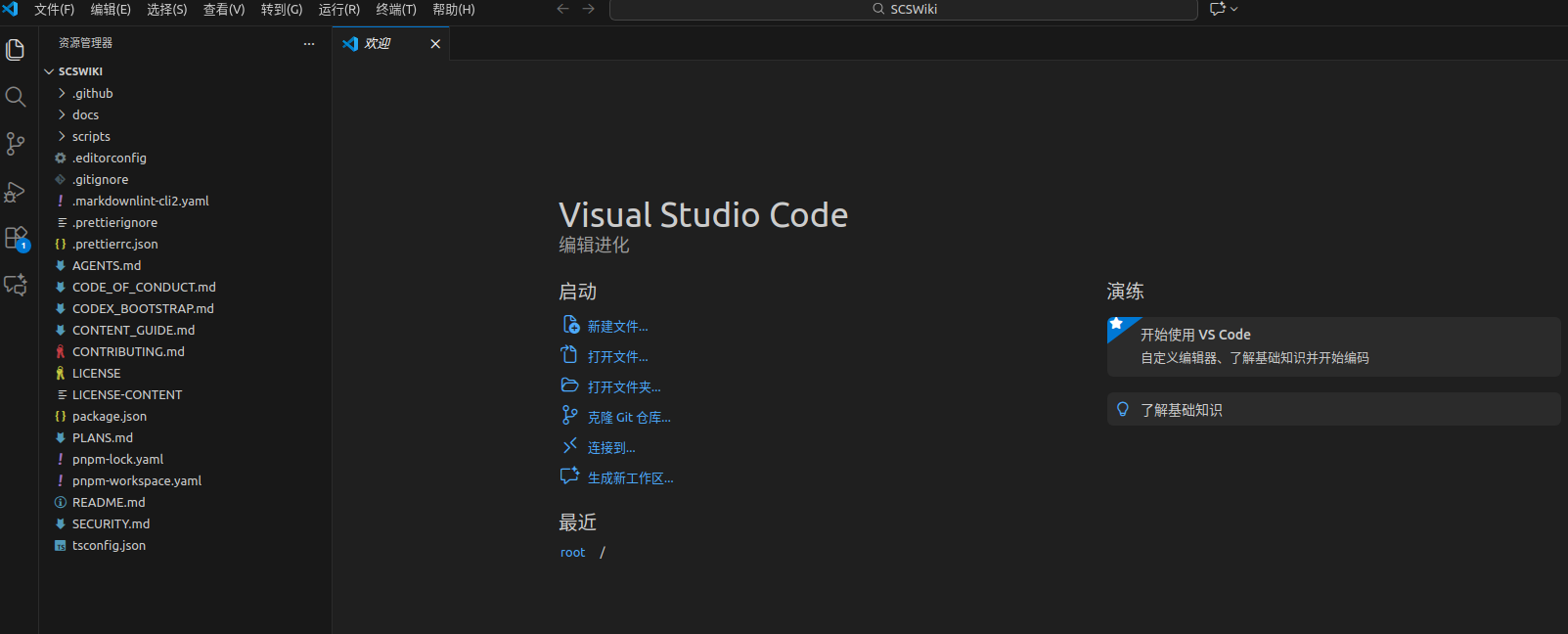Open pnpm-lock.yaml file

[x=185, y=459]
